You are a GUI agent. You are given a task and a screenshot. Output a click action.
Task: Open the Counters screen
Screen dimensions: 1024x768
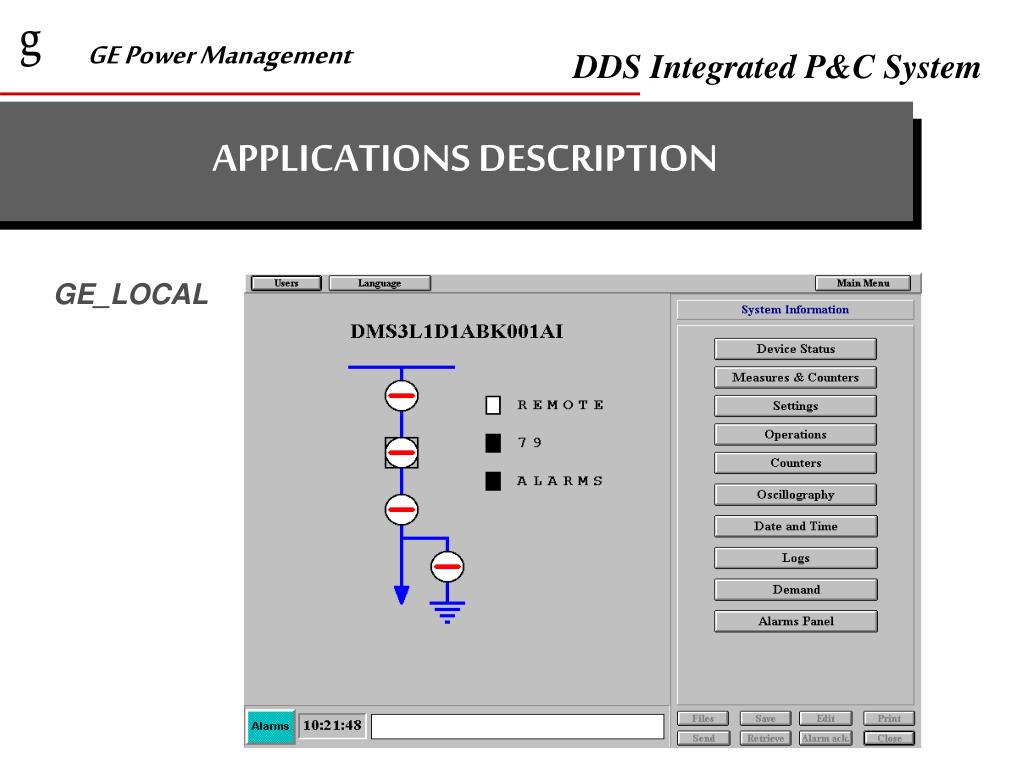click(x=795, y=463)
